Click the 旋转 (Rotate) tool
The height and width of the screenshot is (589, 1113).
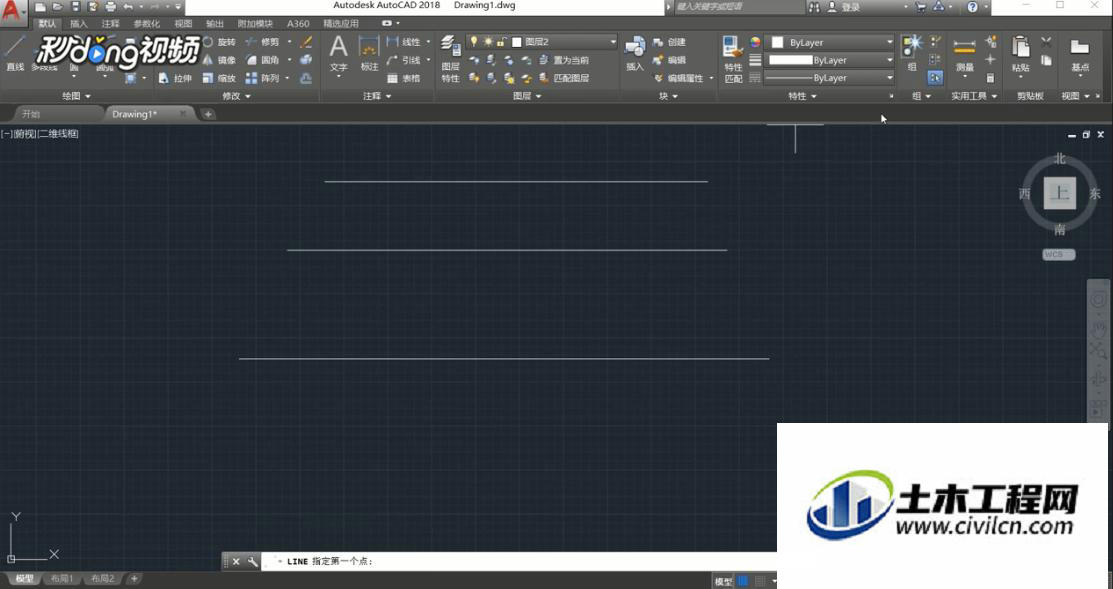219,43
